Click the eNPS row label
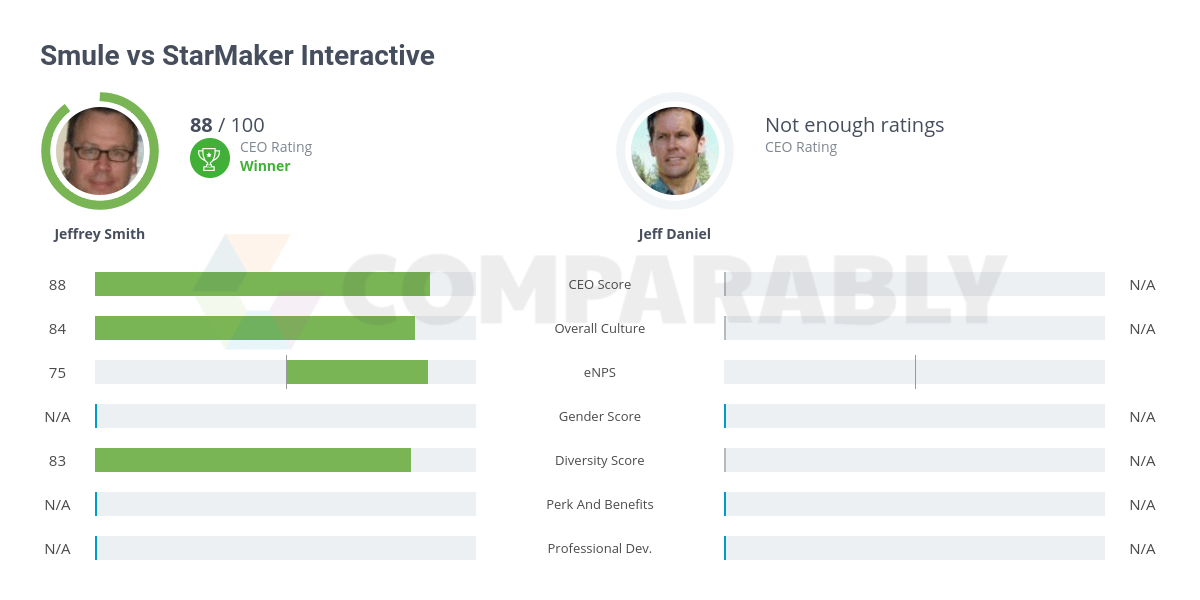This screenshot has height=600, width=1200. point(600,372)
